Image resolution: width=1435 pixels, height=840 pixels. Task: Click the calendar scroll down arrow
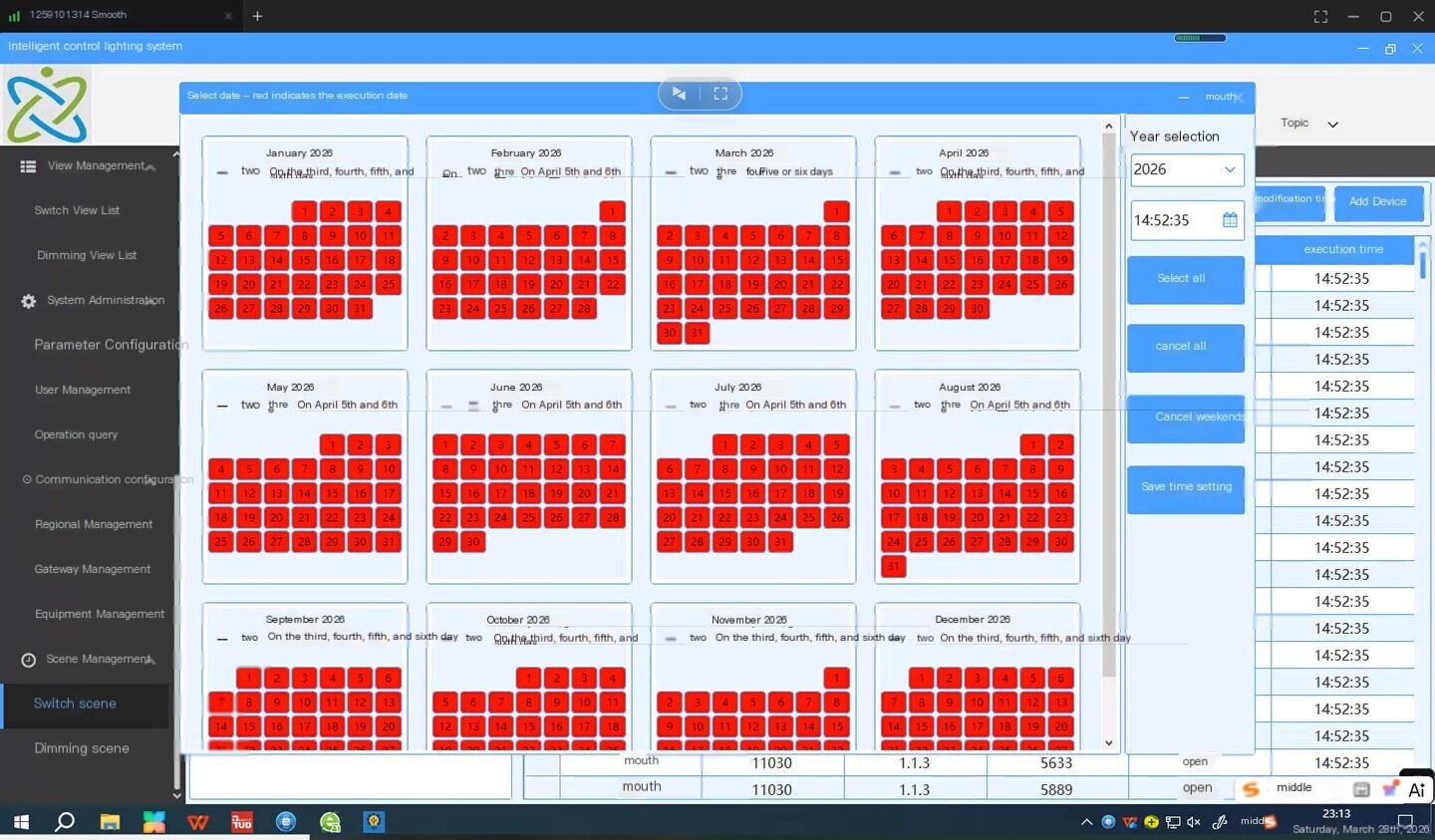click(1108, 743)
